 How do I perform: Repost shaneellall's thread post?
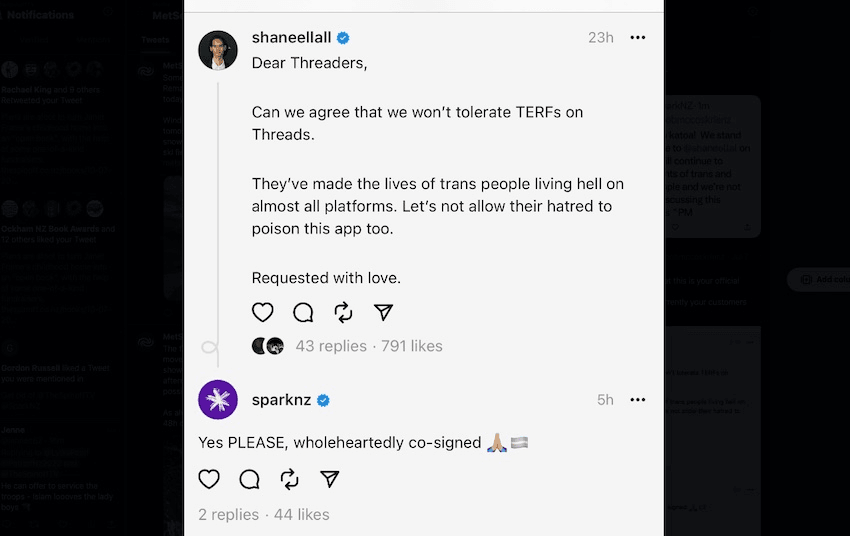click(343, 313)
